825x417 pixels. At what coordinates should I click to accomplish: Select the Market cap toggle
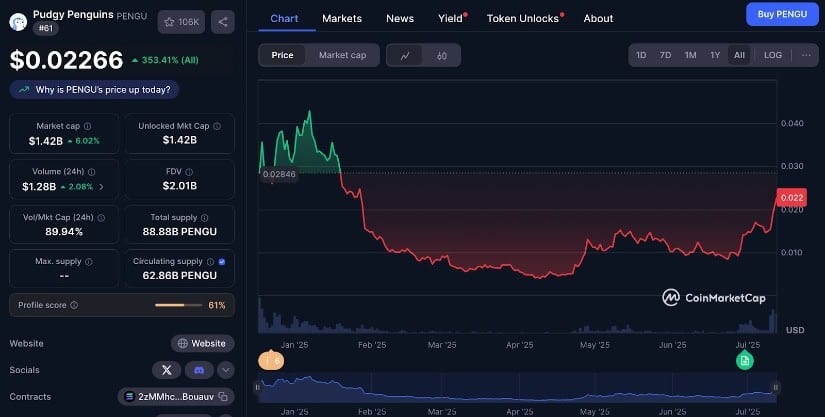[x=343, y=55]
